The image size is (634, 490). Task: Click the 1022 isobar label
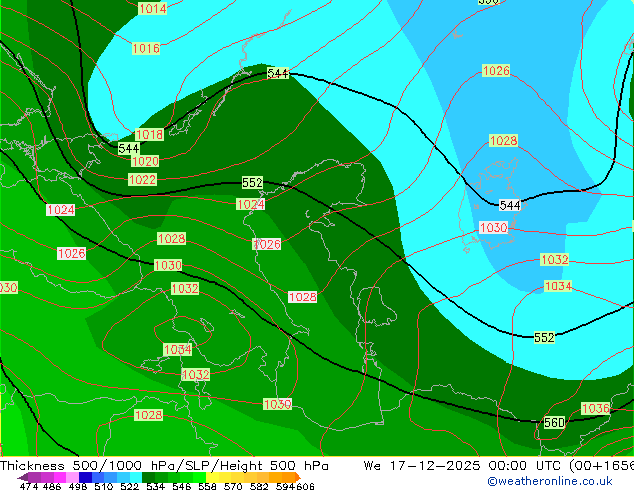pyautogui.click(x=142, y=180)
